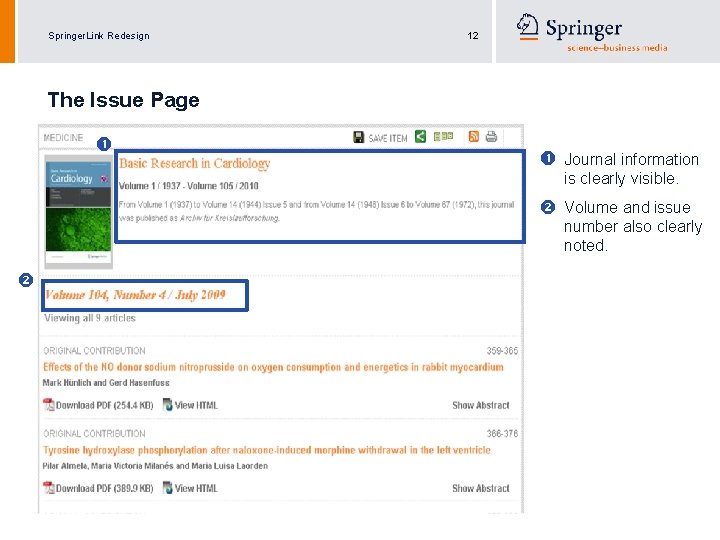Screen dimensions: 720x540
Task: Download PDF (389.9 KB) of second article
Action: 105,488
